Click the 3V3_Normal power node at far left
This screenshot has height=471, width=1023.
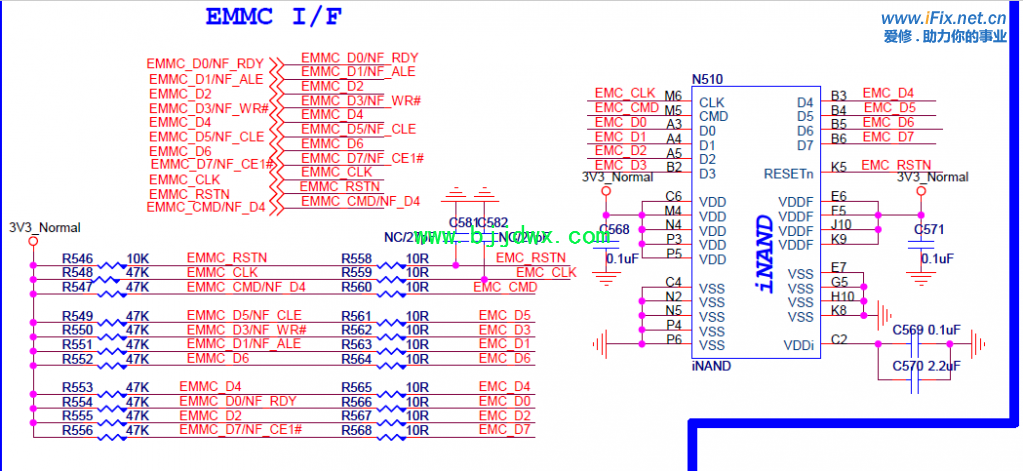tap(33, 241)
